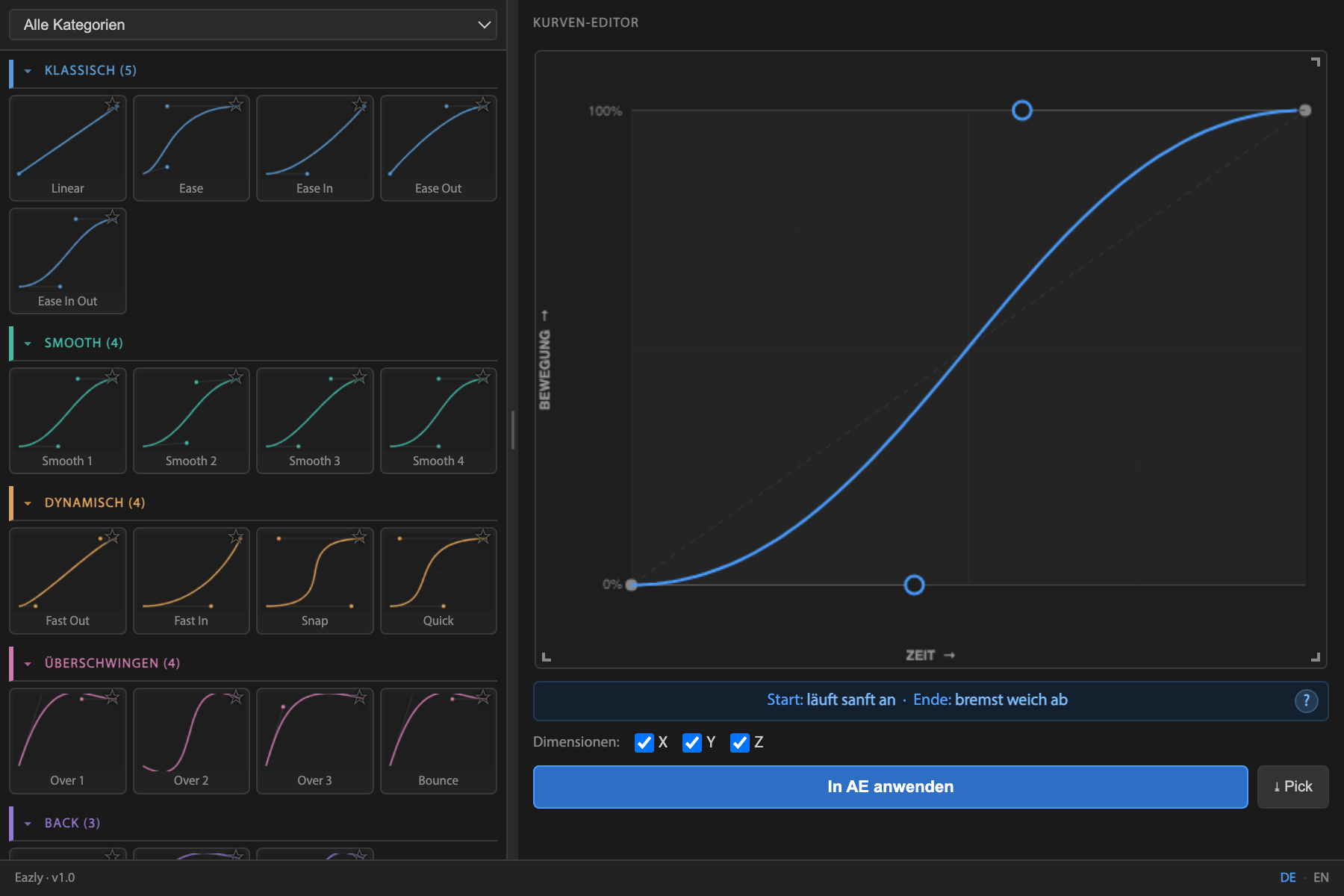Click the bottom-left graph corner handle
This screenshot has width=1344, height=896.
[x=546, y=657]
